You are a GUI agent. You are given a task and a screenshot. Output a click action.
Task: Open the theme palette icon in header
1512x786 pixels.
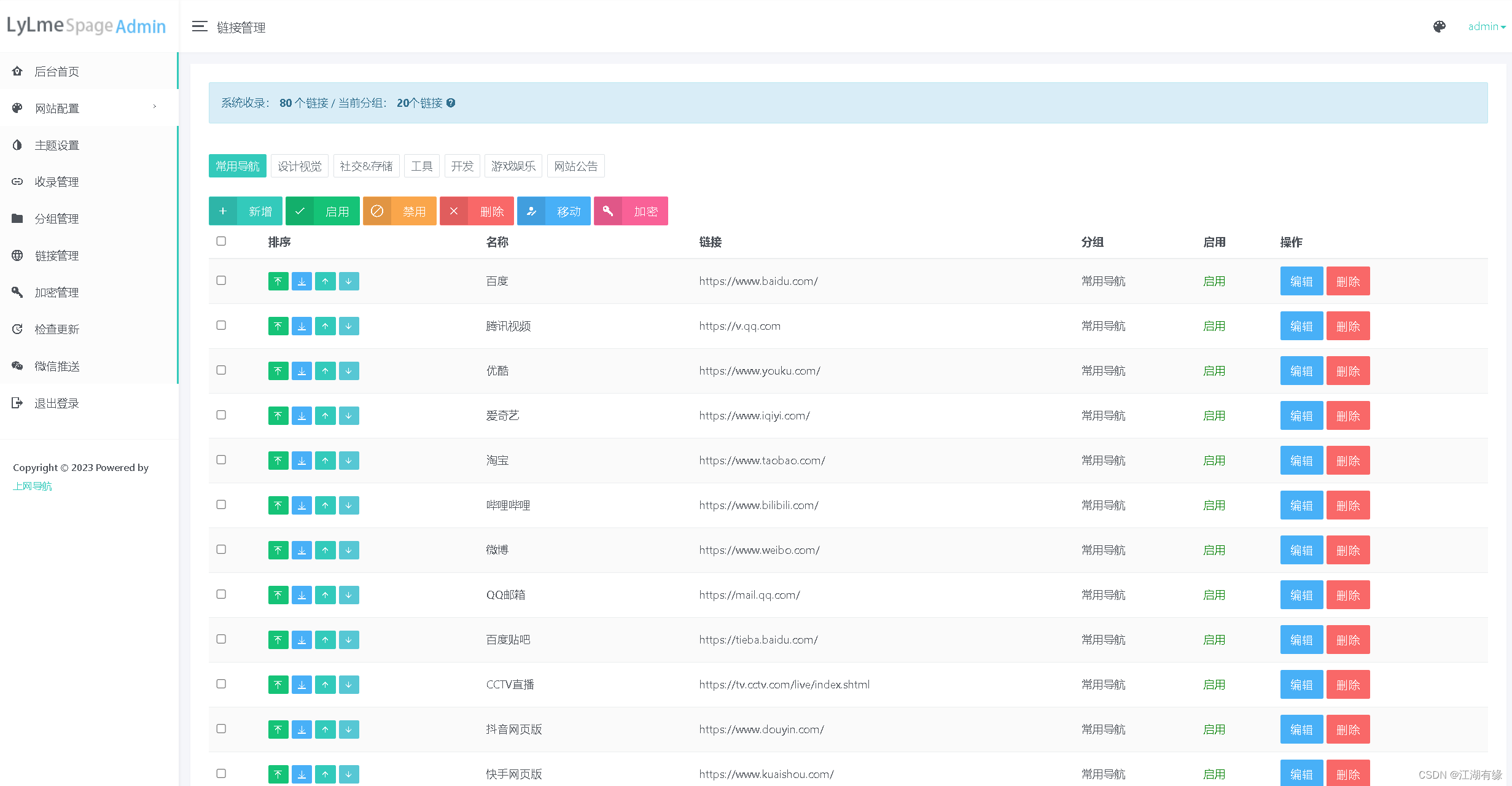pyautogui.click(x=1439, y=26)
